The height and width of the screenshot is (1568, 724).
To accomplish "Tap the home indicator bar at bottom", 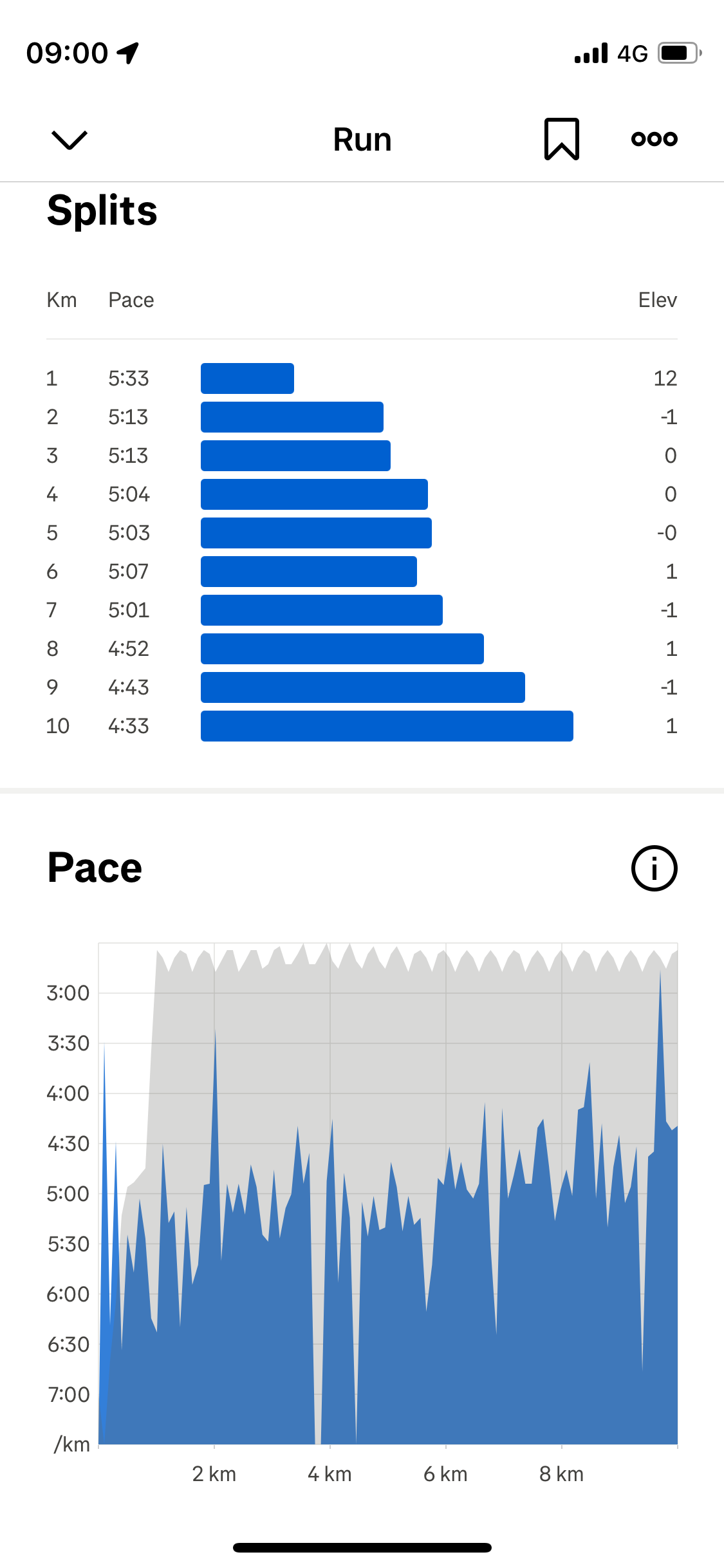I will pos(362,1547).
